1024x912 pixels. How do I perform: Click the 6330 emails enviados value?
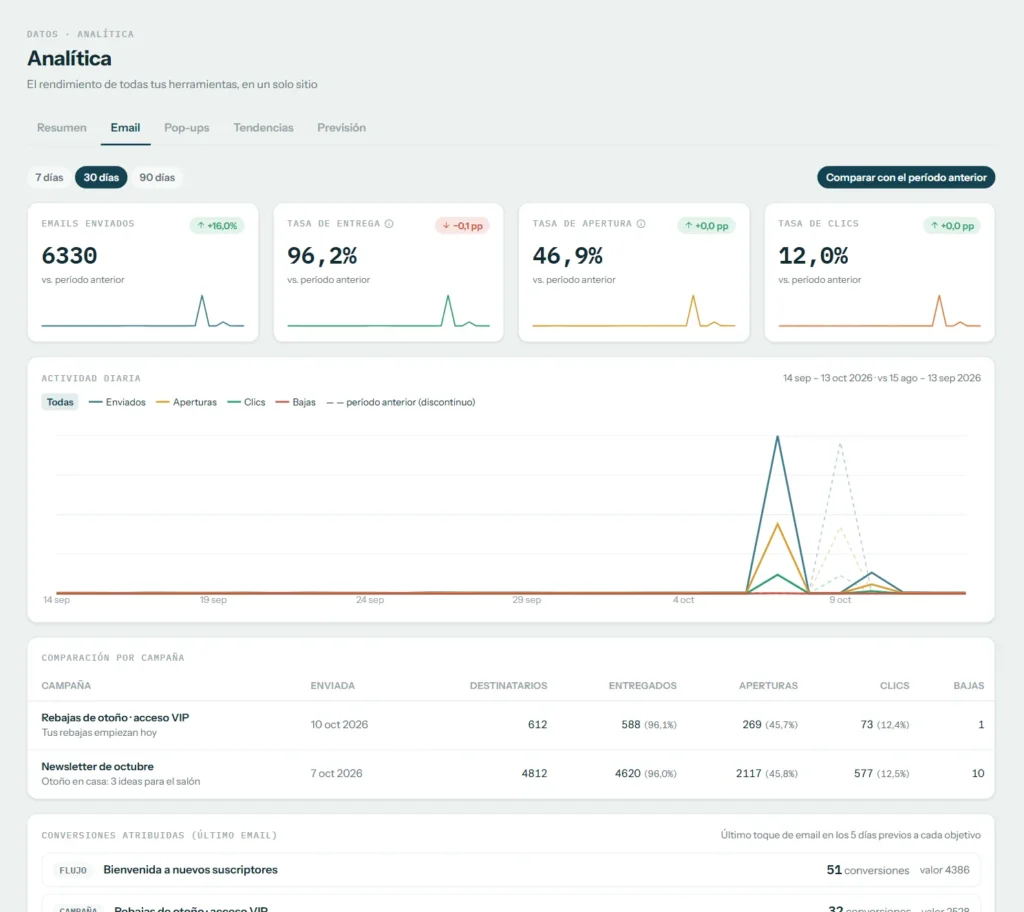click(x=69, y=255)
